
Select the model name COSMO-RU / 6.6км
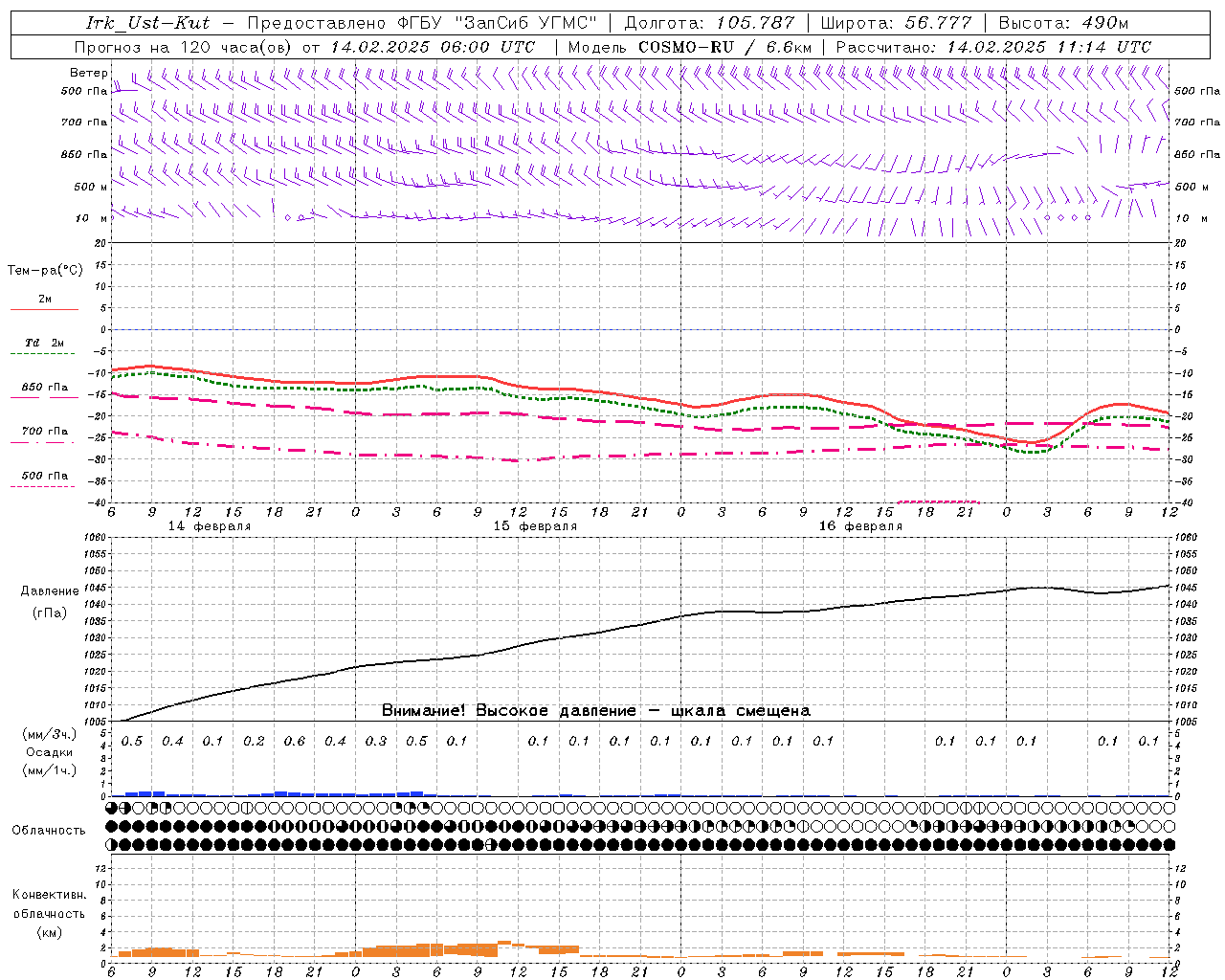[x=725, y=47]
